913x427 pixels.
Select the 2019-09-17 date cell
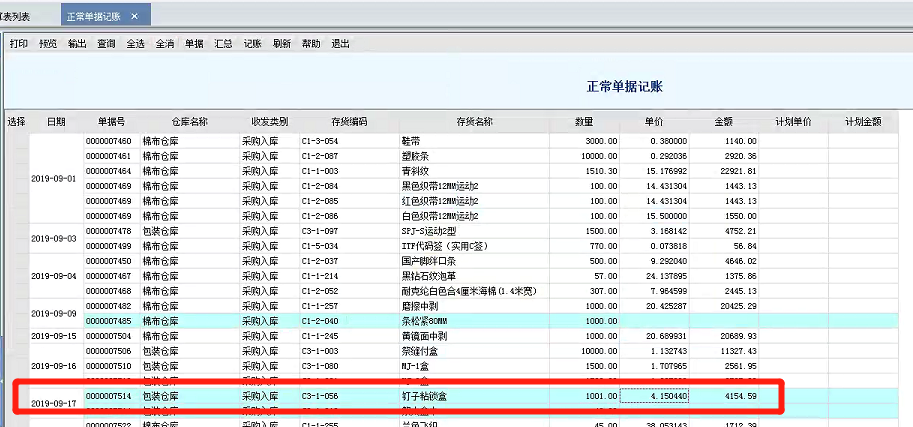[x=54, y=403]
